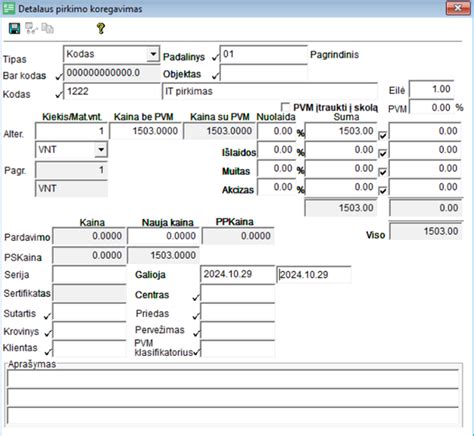Click the lookup checkmark beside Kodas field
Viewport: 474px width, 436px height.
click(59, 95)
